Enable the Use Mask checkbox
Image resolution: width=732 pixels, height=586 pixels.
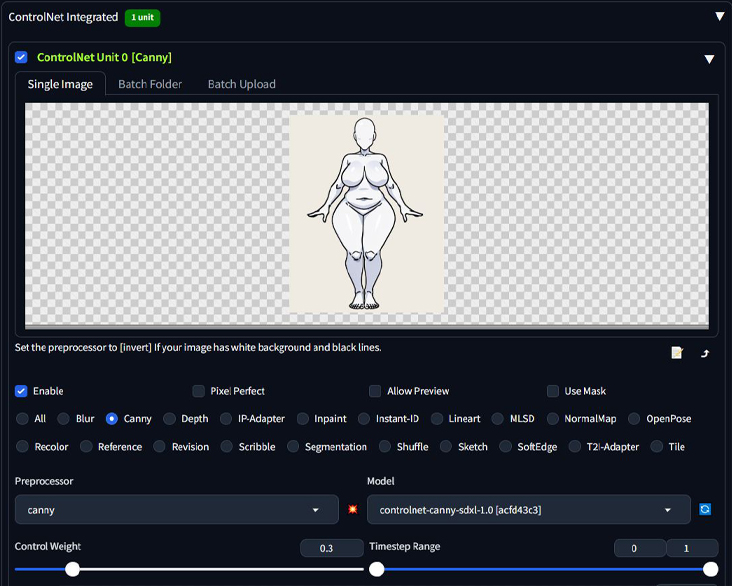(553, 391)
